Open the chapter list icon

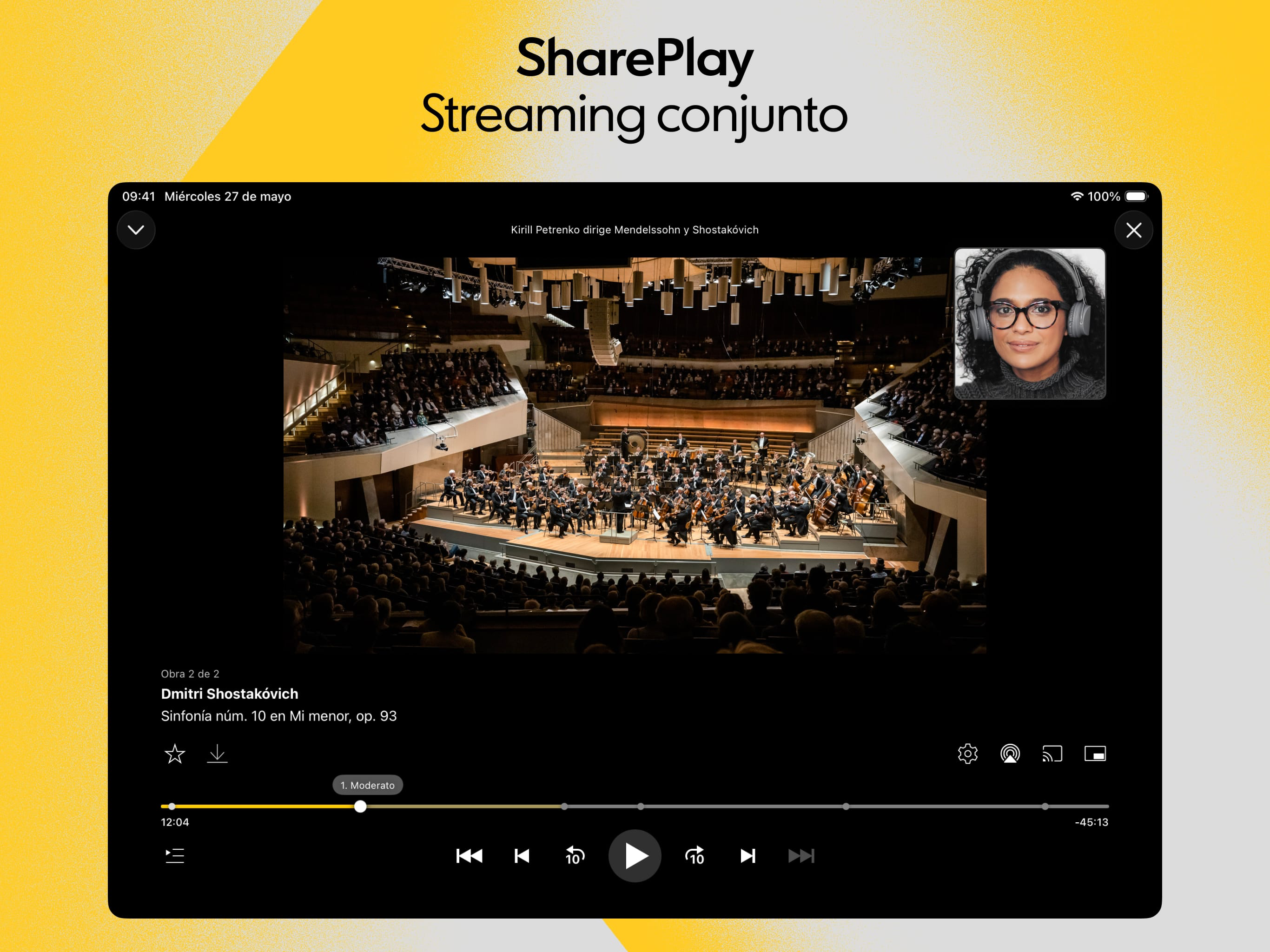[x=174, y=855]
